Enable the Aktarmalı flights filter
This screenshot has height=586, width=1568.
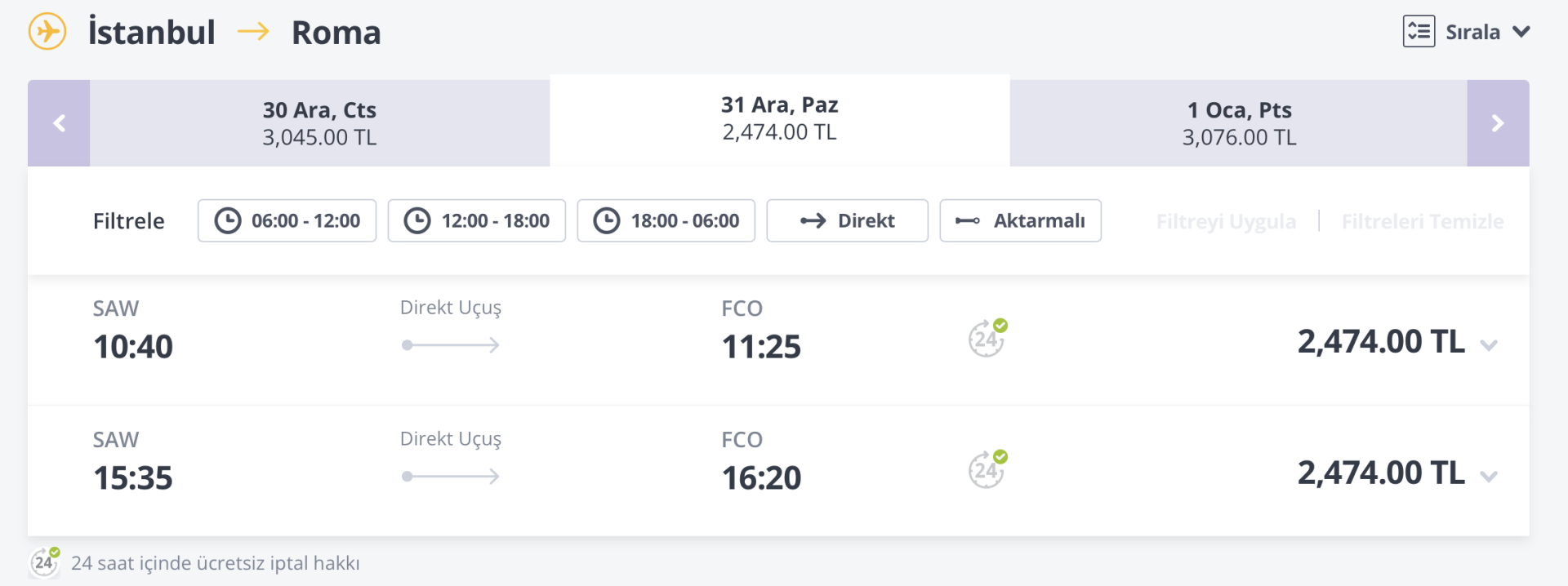(1020, 221)
